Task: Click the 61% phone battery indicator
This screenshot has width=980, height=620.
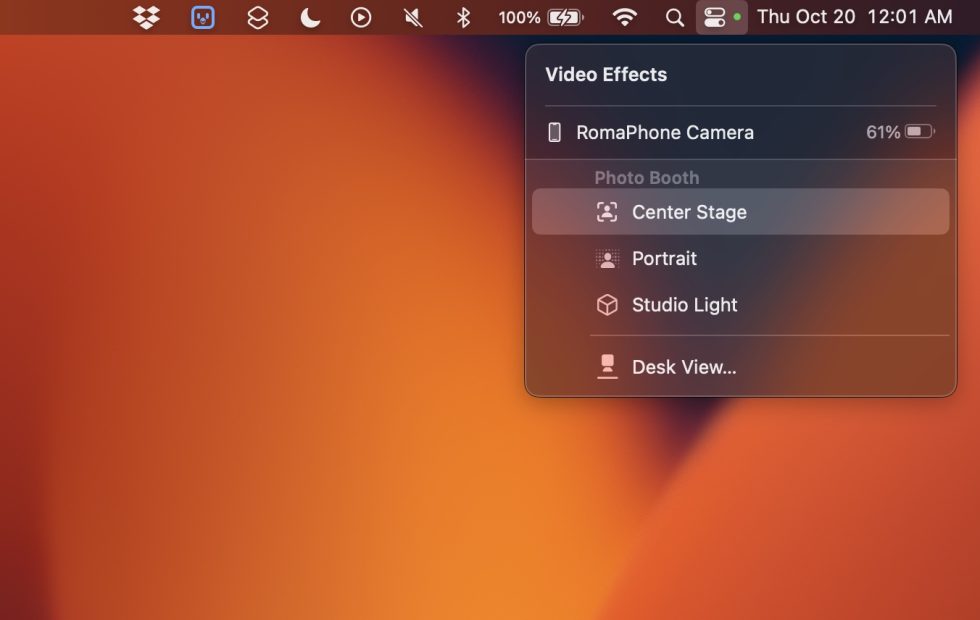Action: (x=901, y=132)
